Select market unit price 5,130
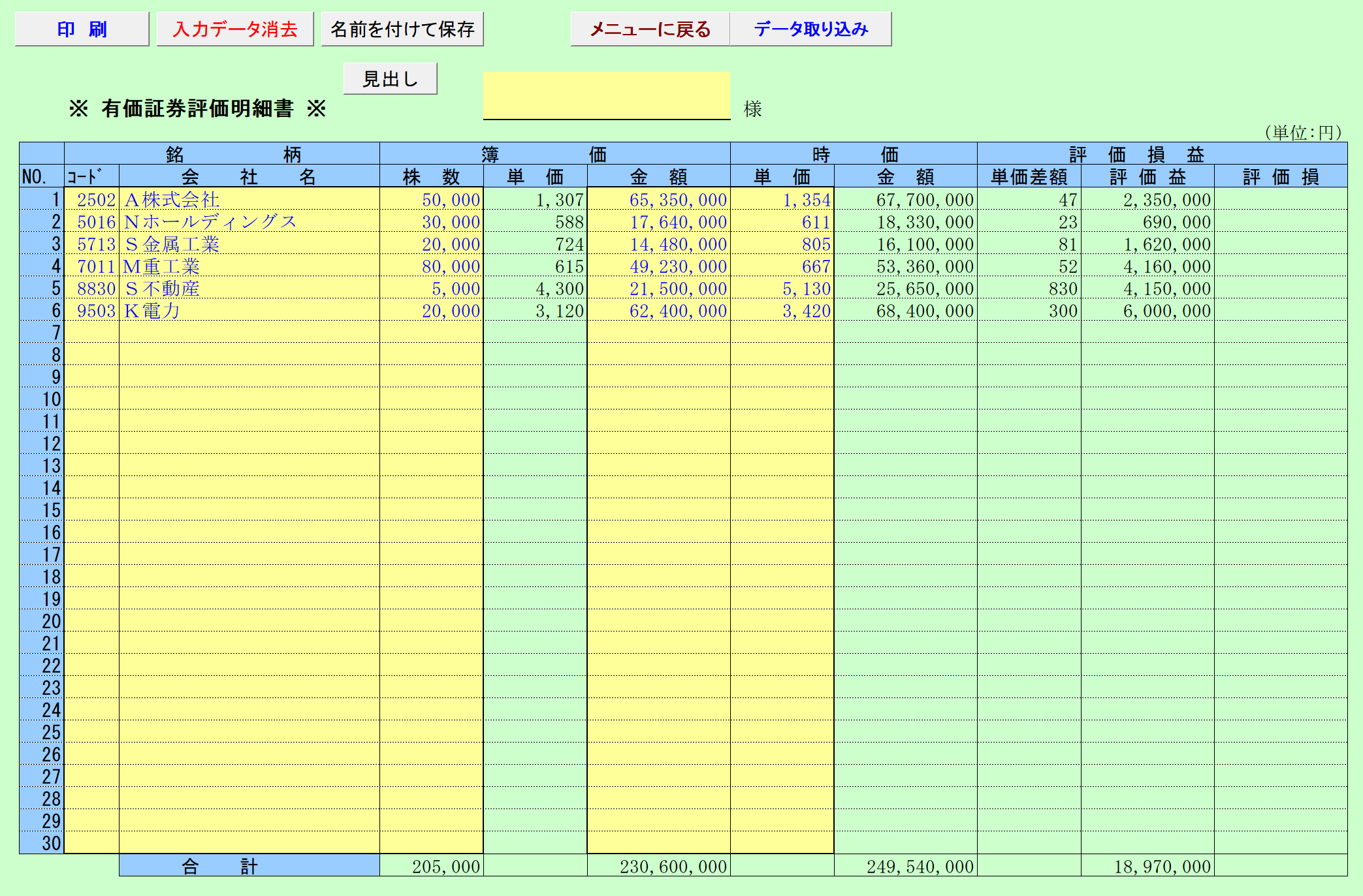 coord(782,288)
